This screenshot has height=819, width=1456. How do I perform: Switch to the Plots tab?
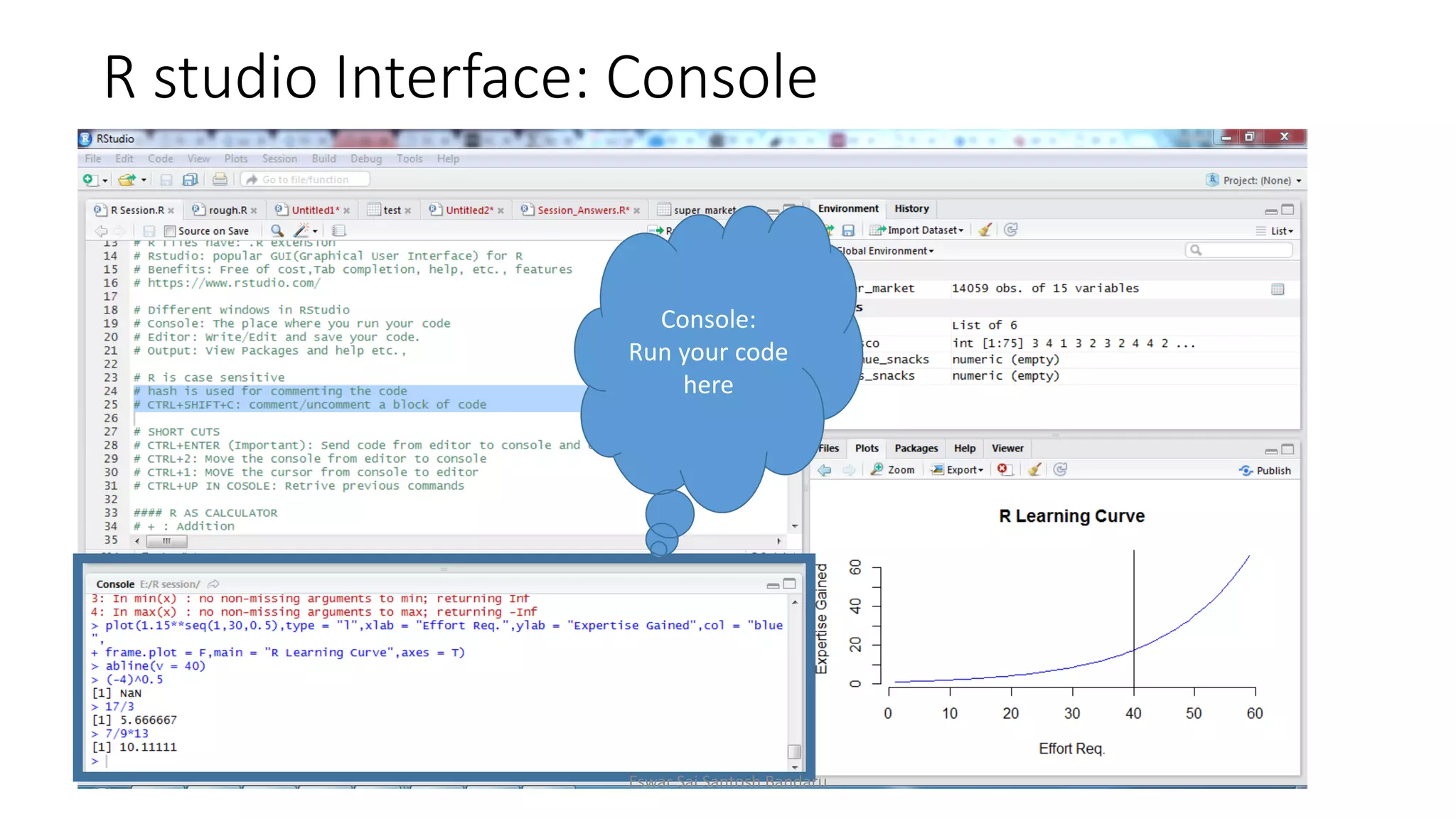coord(867,449)
